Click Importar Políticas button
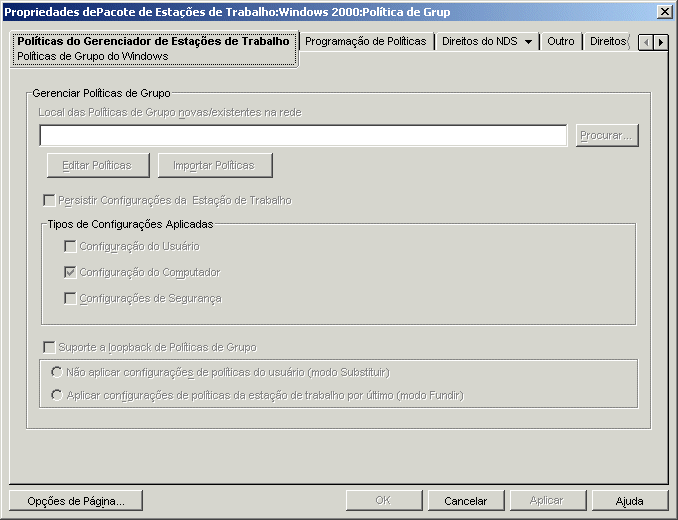Viewport: 678px width, 520px height. pyautogui.click(x=215, y=165)
